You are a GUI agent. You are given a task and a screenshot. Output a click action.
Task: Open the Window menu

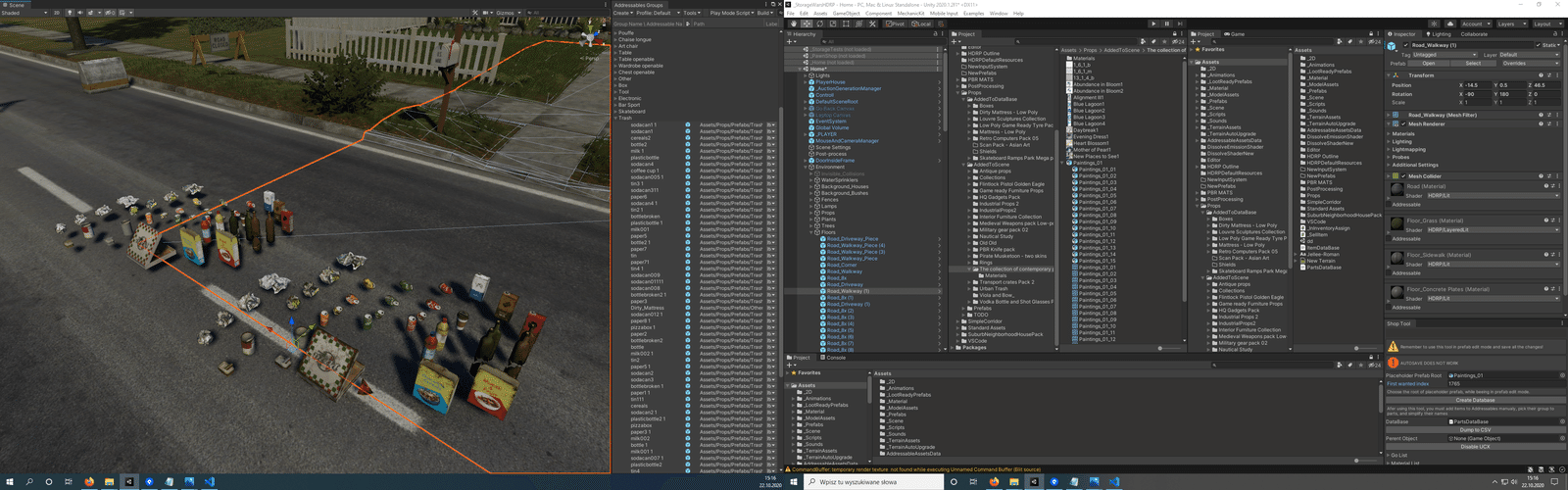click(999, 13)
